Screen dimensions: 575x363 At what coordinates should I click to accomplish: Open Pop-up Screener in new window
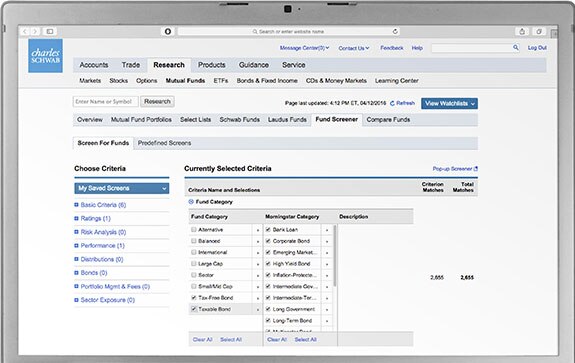(x=455, y=169)
